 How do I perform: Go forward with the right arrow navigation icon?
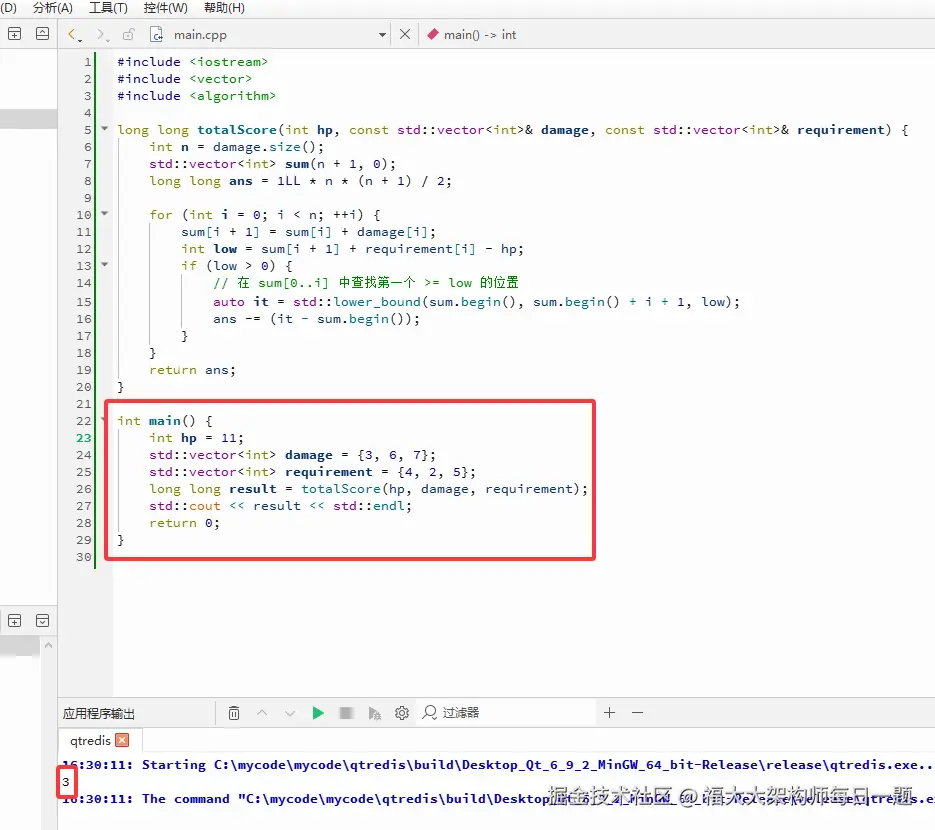tap(102, 35)
